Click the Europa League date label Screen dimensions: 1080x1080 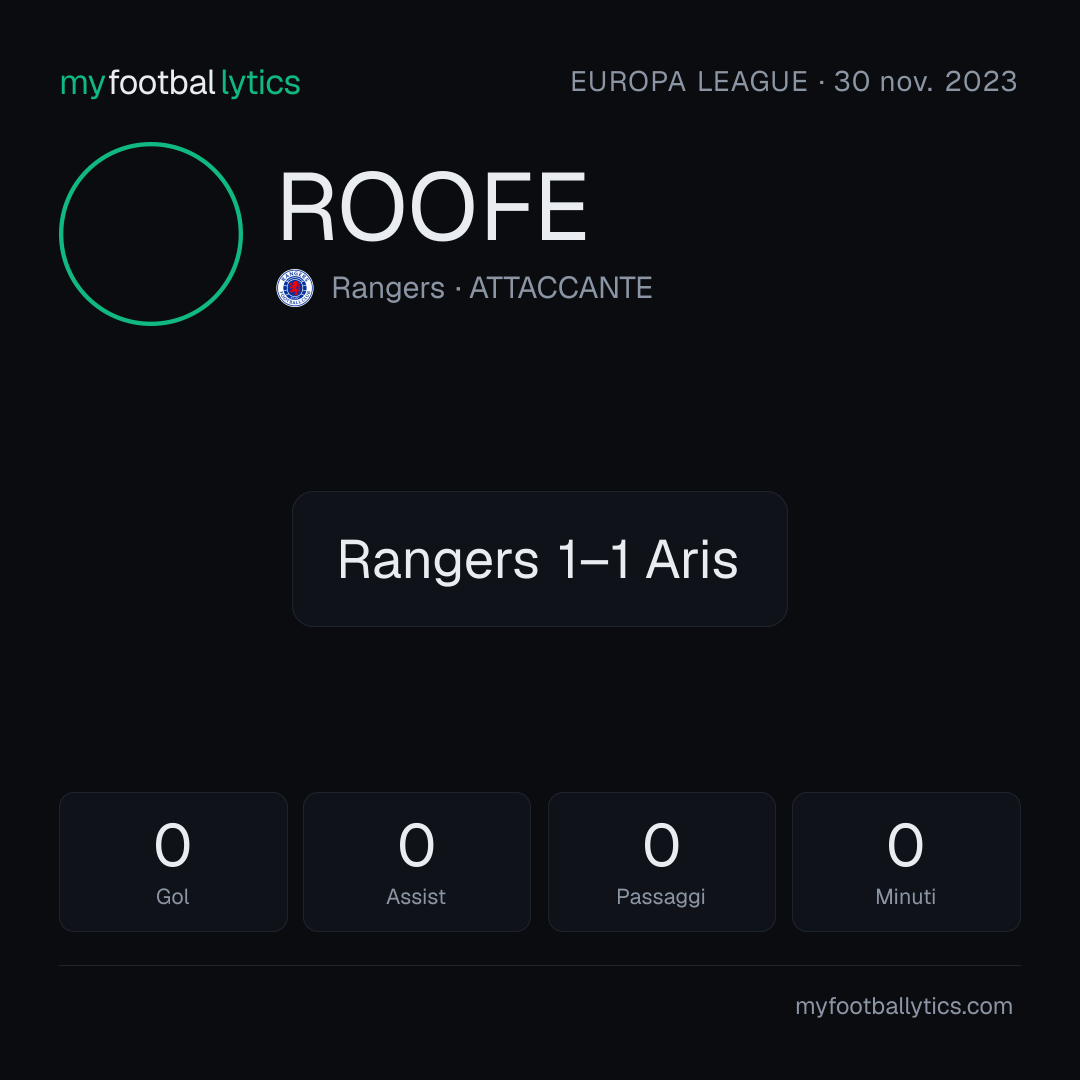794,81
